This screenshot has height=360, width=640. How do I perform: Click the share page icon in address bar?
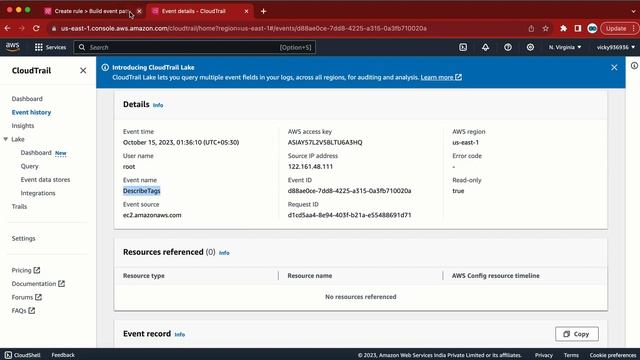tap(531, 28)
